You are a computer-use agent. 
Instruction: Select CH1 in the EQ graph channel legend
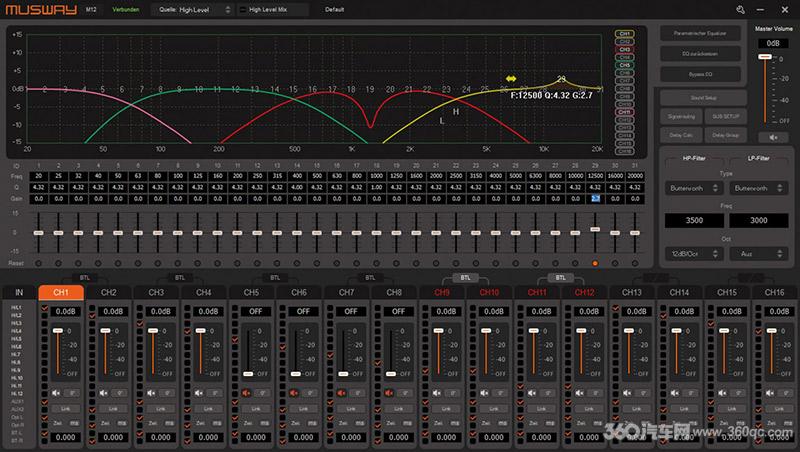(624, 34)
